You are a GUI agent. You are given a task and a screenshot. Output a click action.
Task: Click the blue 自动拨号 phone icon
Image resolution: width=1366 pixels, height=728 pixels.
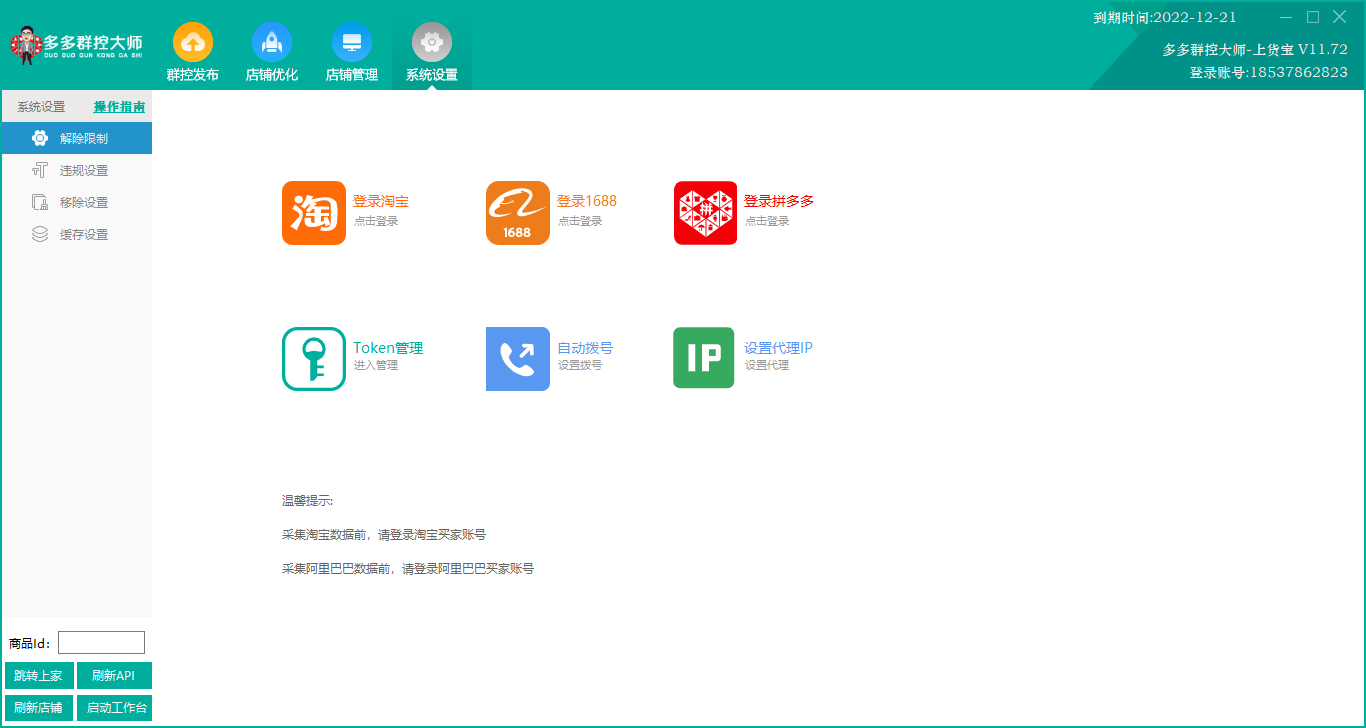click(517, 359)
